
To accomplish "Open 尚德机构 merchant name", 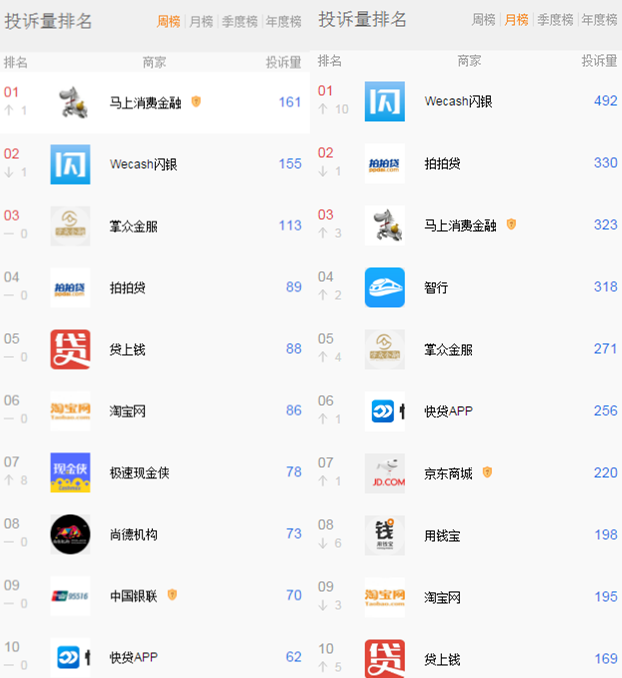I will pyautogui.click(x=134, y=535).
